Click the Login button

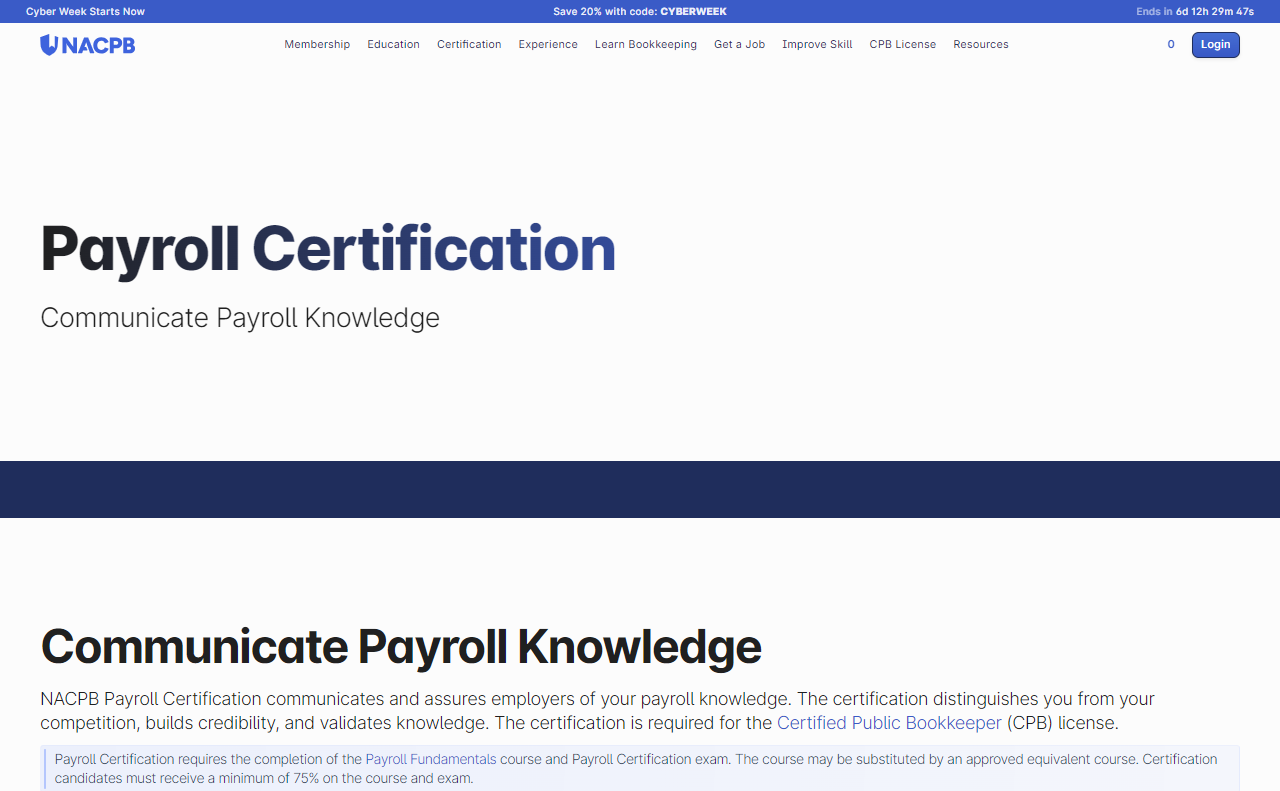(x=1215, y=45)
